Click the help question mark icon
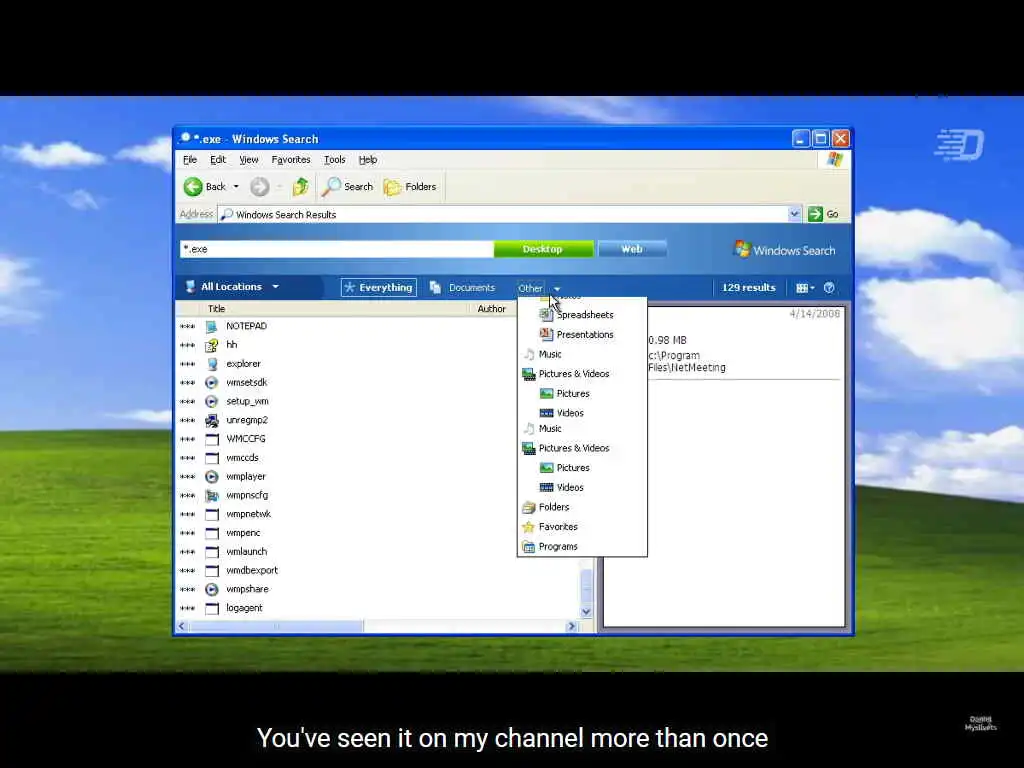 829,287
